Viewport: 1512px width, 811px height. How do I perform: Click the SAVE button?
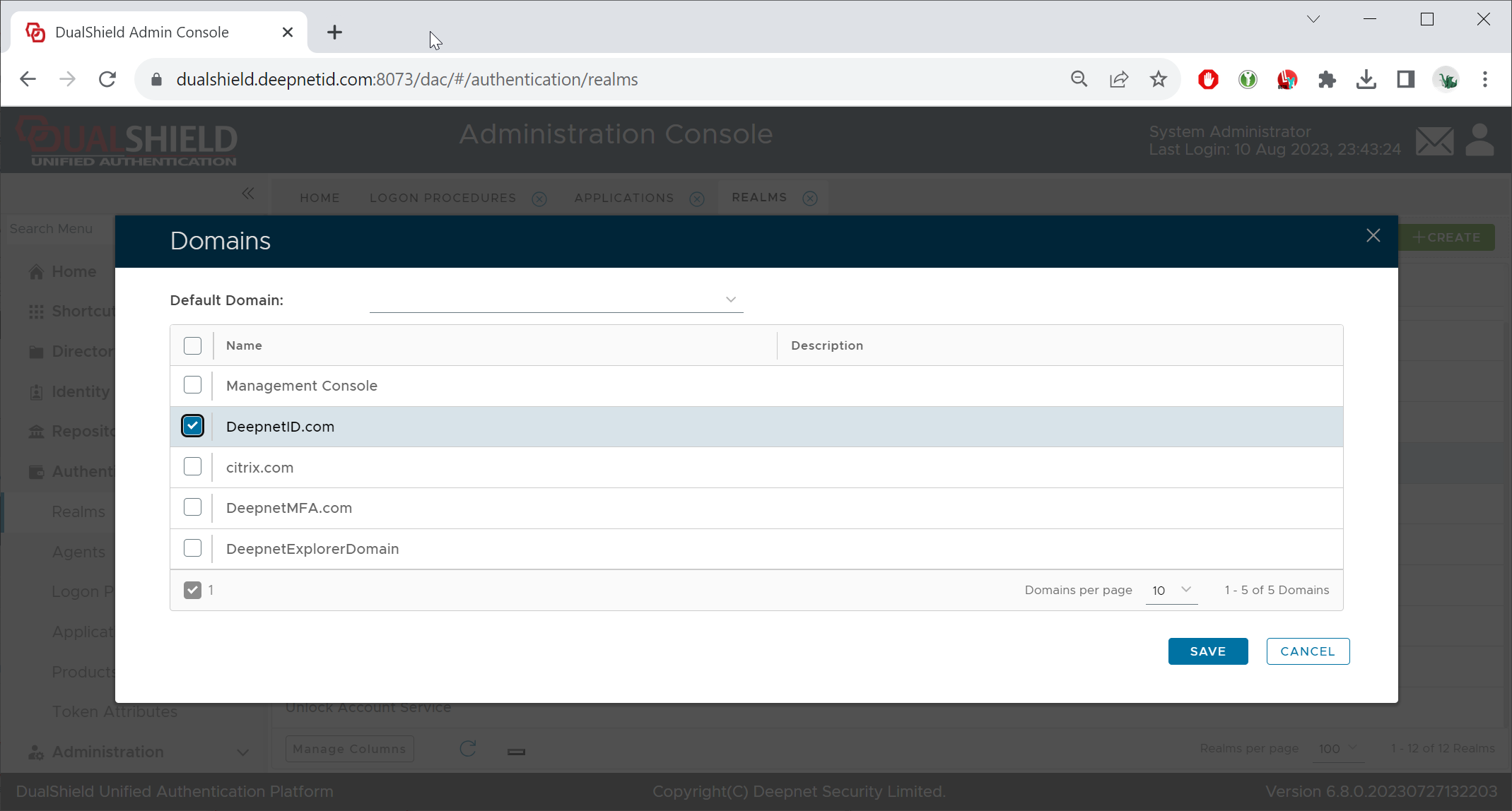click(1207, 651)
